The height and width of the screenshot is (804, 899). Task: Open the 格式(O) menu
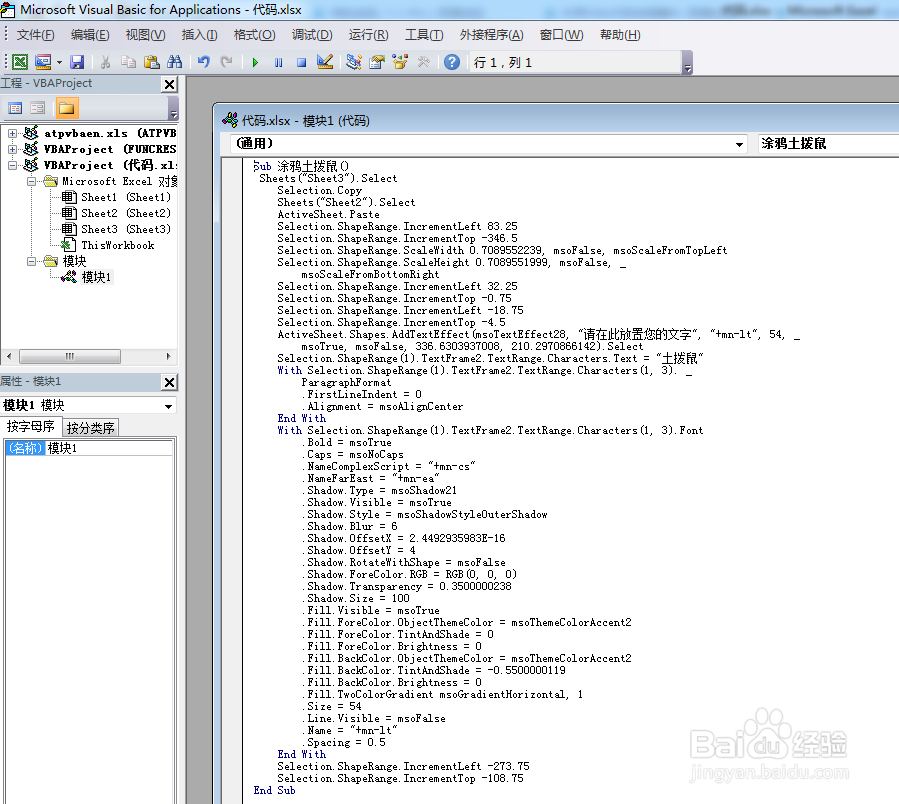(255, 35)
